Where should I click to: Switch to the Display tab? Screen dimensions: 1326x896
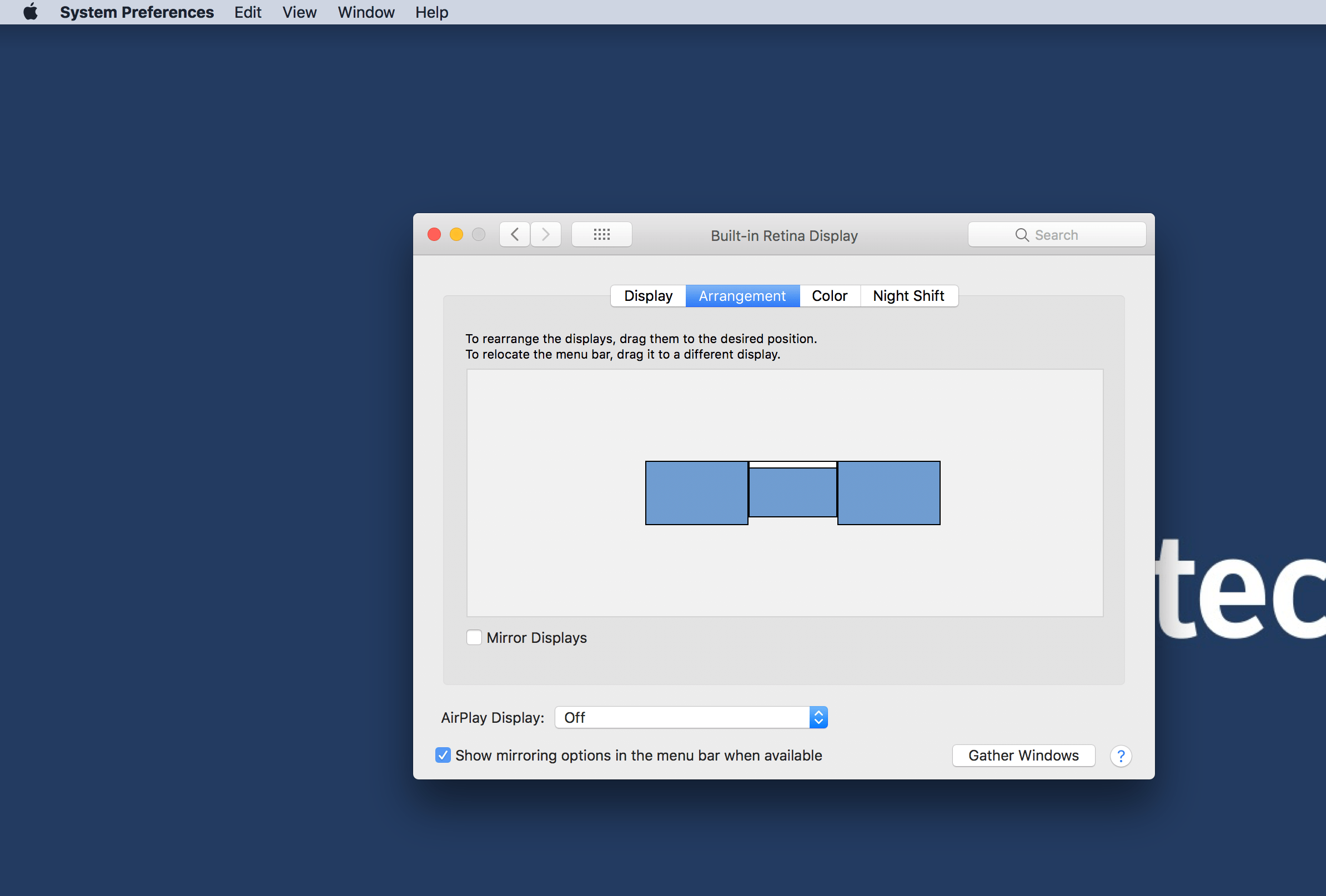coord(648,296)
